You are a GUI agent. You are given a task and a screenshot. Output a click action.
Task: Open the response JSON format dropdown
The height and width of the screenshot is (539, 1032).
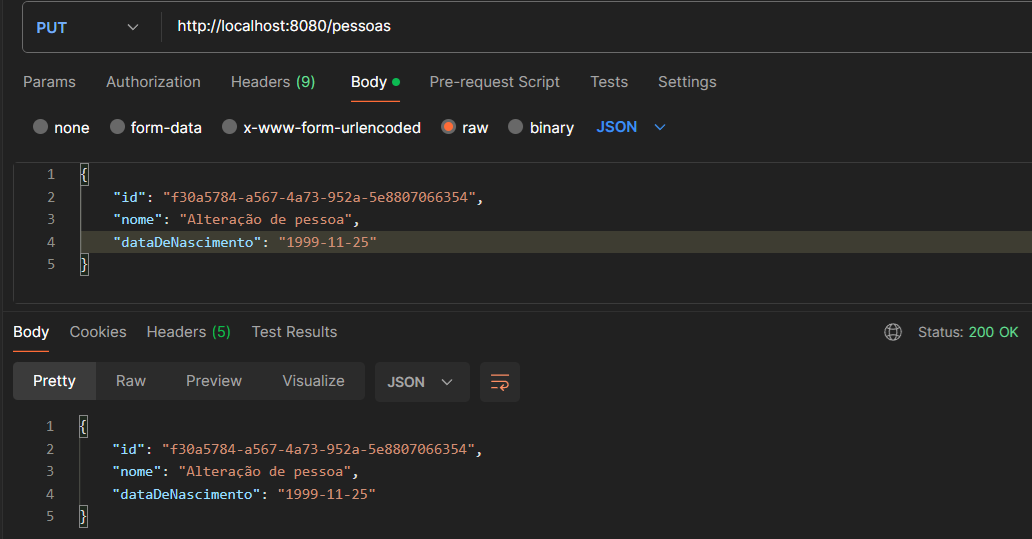point(421,382)
